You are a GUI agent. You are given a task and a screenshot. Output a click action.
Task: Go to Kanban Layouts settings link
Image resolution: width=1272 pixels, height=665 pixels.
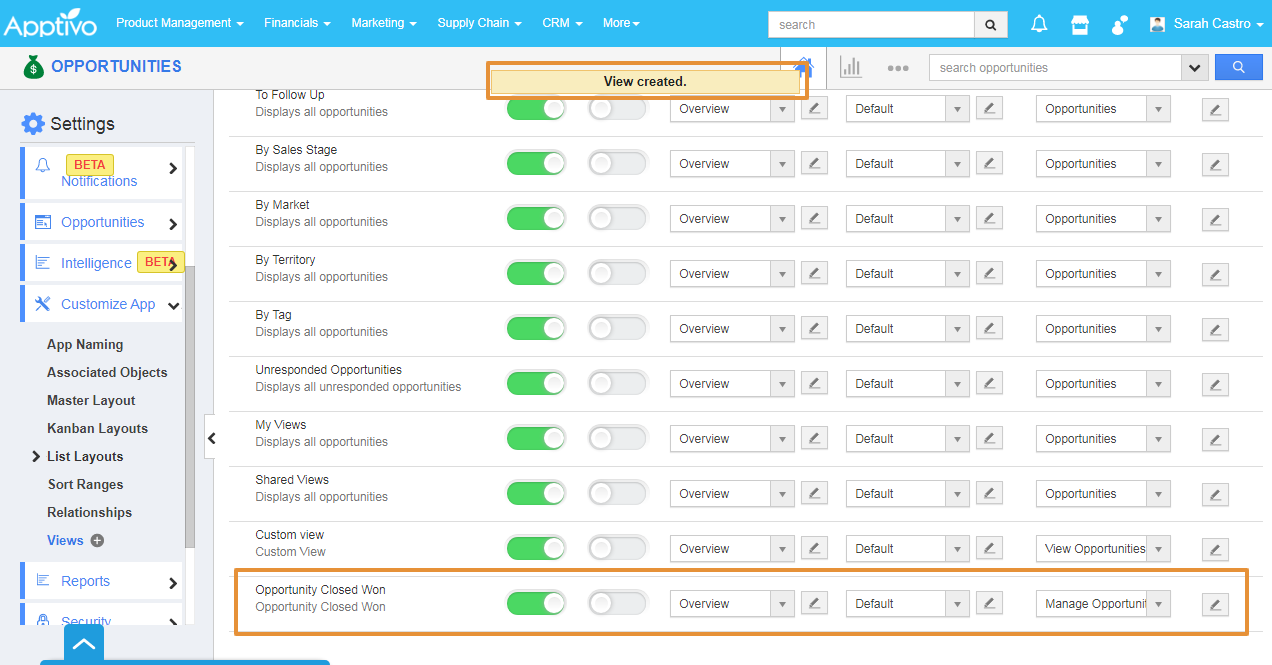point(97,428)
